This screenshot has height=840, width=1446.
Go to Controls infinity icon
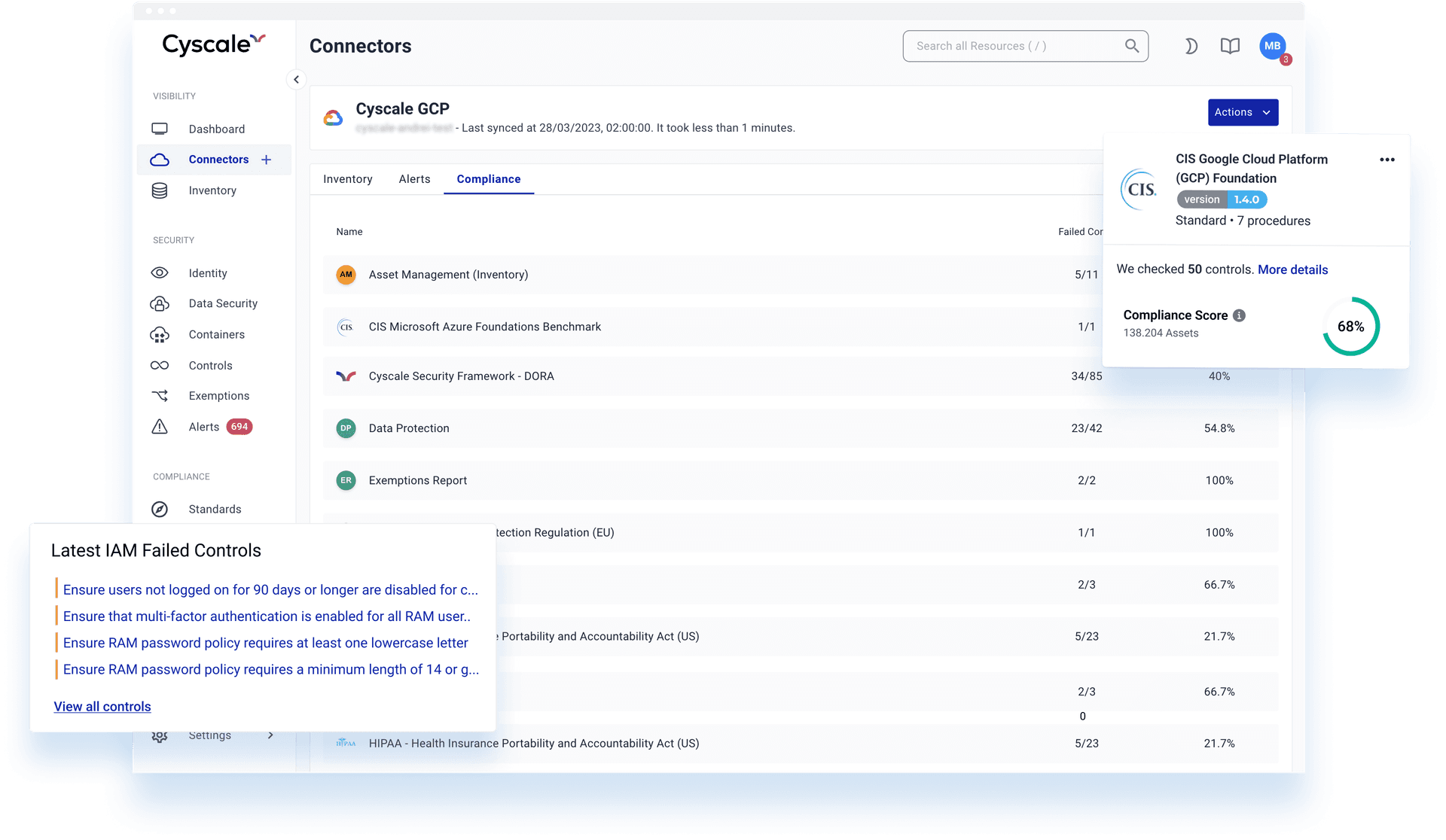point(160,365)
